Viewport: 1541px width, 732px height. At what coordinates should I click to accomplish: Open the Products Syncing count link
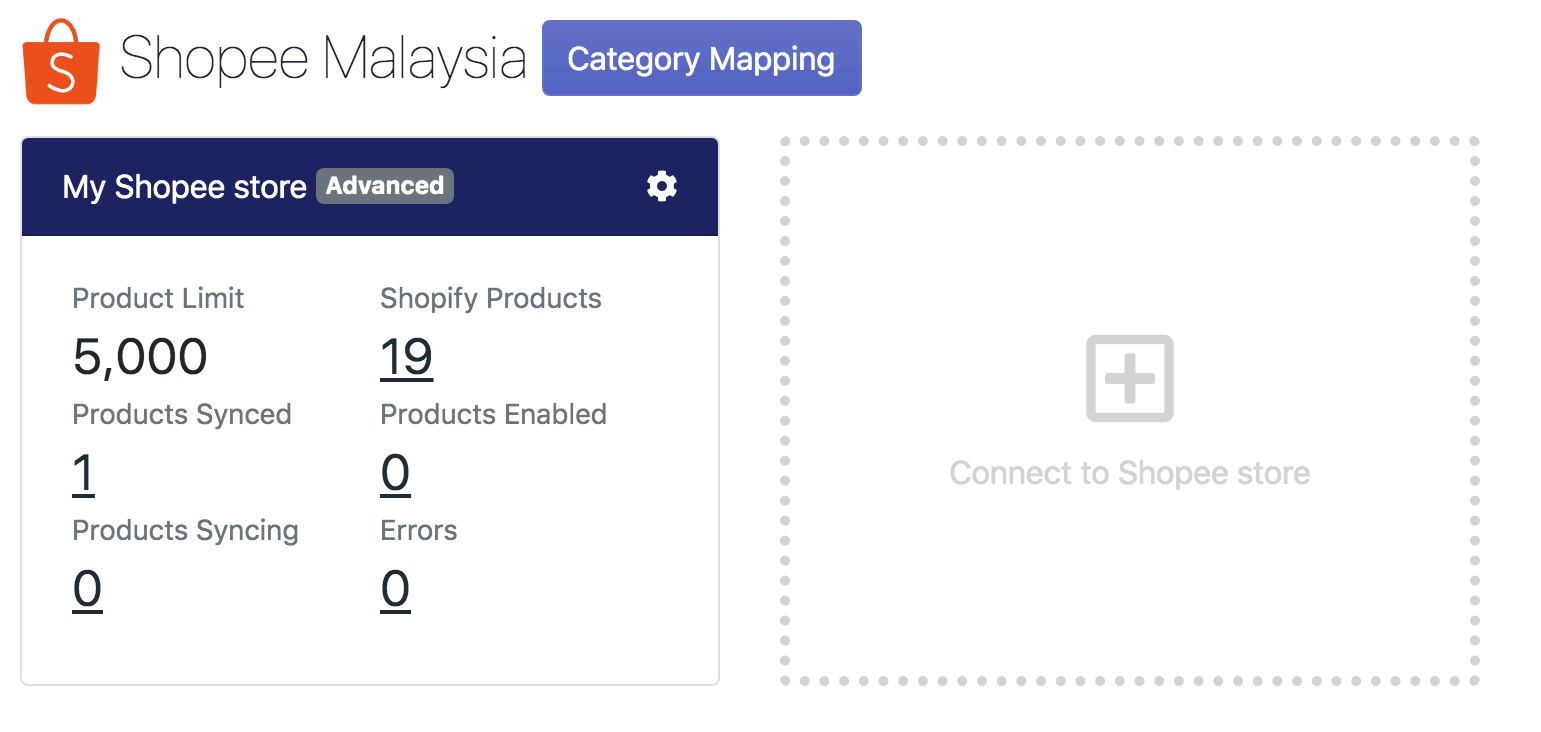(87, 589)
